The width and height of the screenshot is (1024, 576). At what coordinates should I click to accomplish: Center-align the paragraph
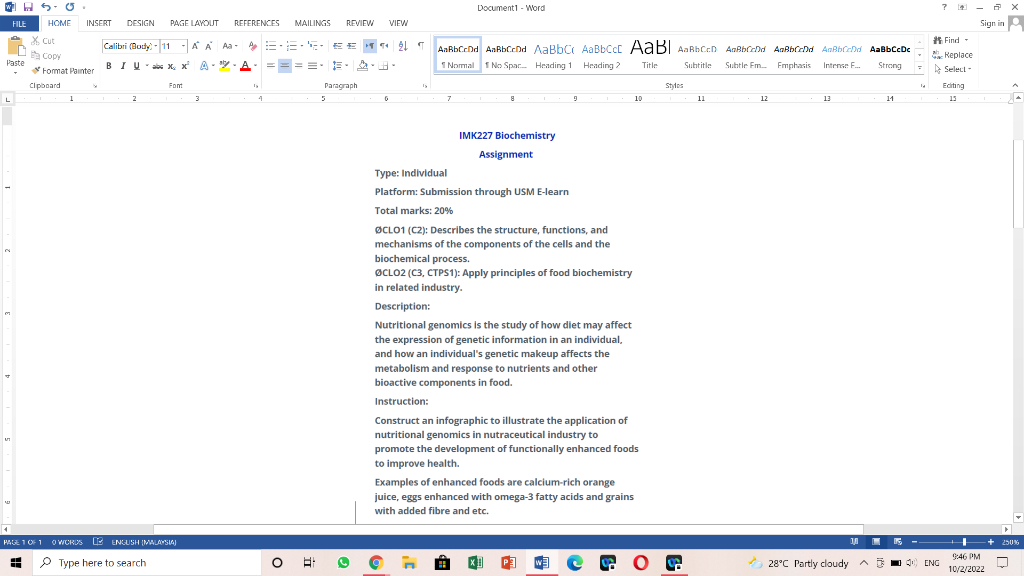[285, 66]
